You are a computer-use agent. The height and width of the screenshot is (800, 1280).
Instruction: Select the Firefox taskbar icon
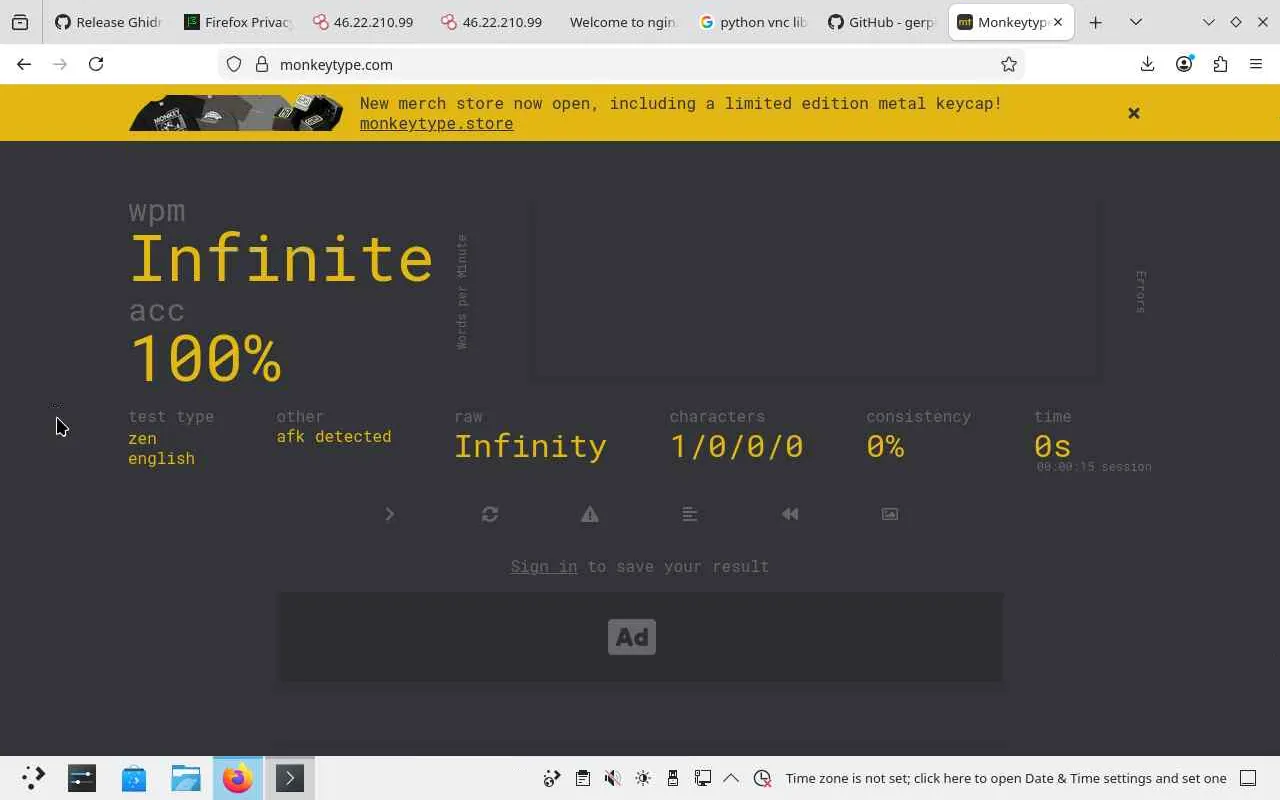click(x=238, y=778)
